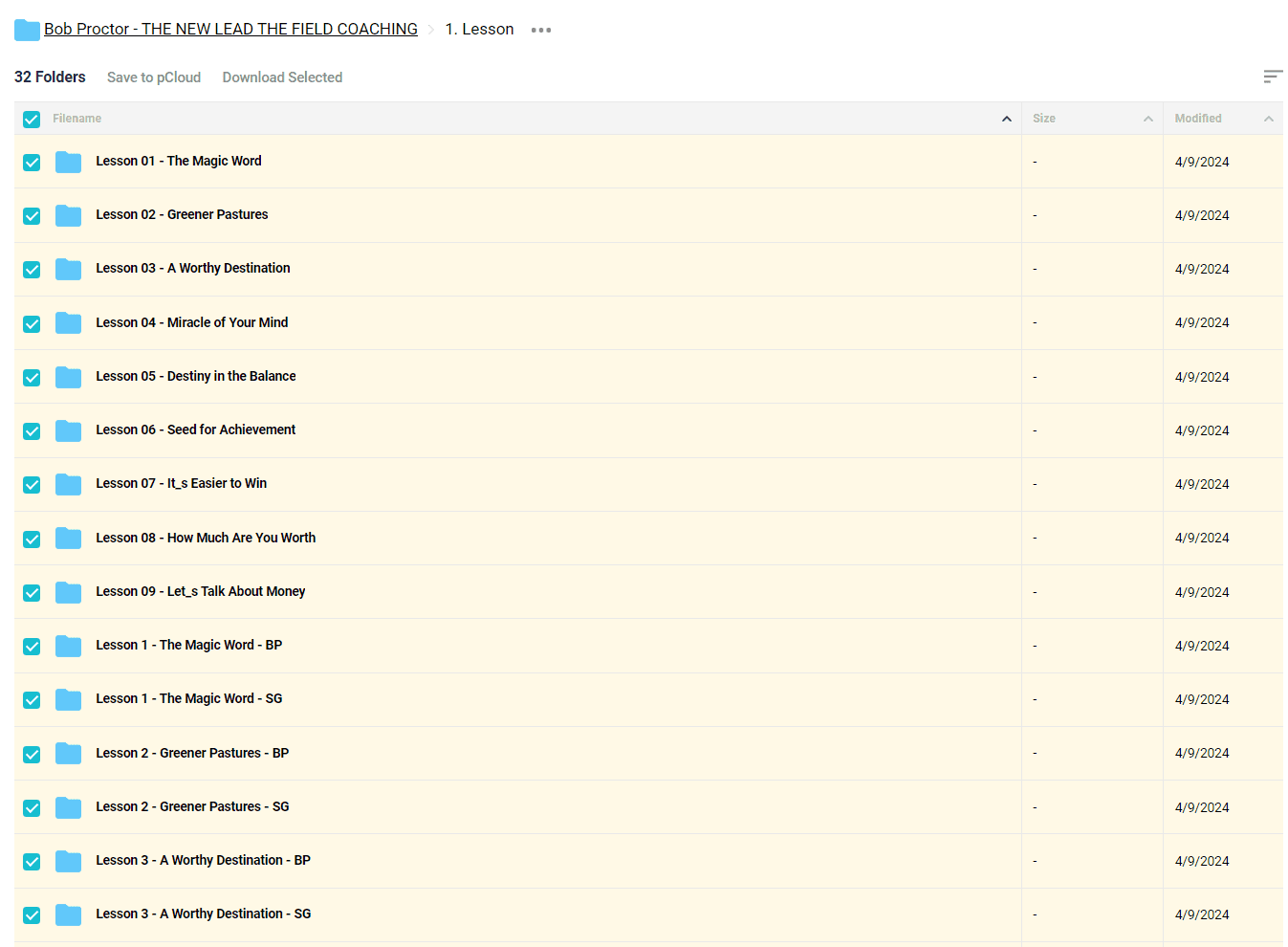This screenshot has height=947, width=1288.
Task: Click the Size column header label
Action: pyautogui.click(x=1044, y=119)
